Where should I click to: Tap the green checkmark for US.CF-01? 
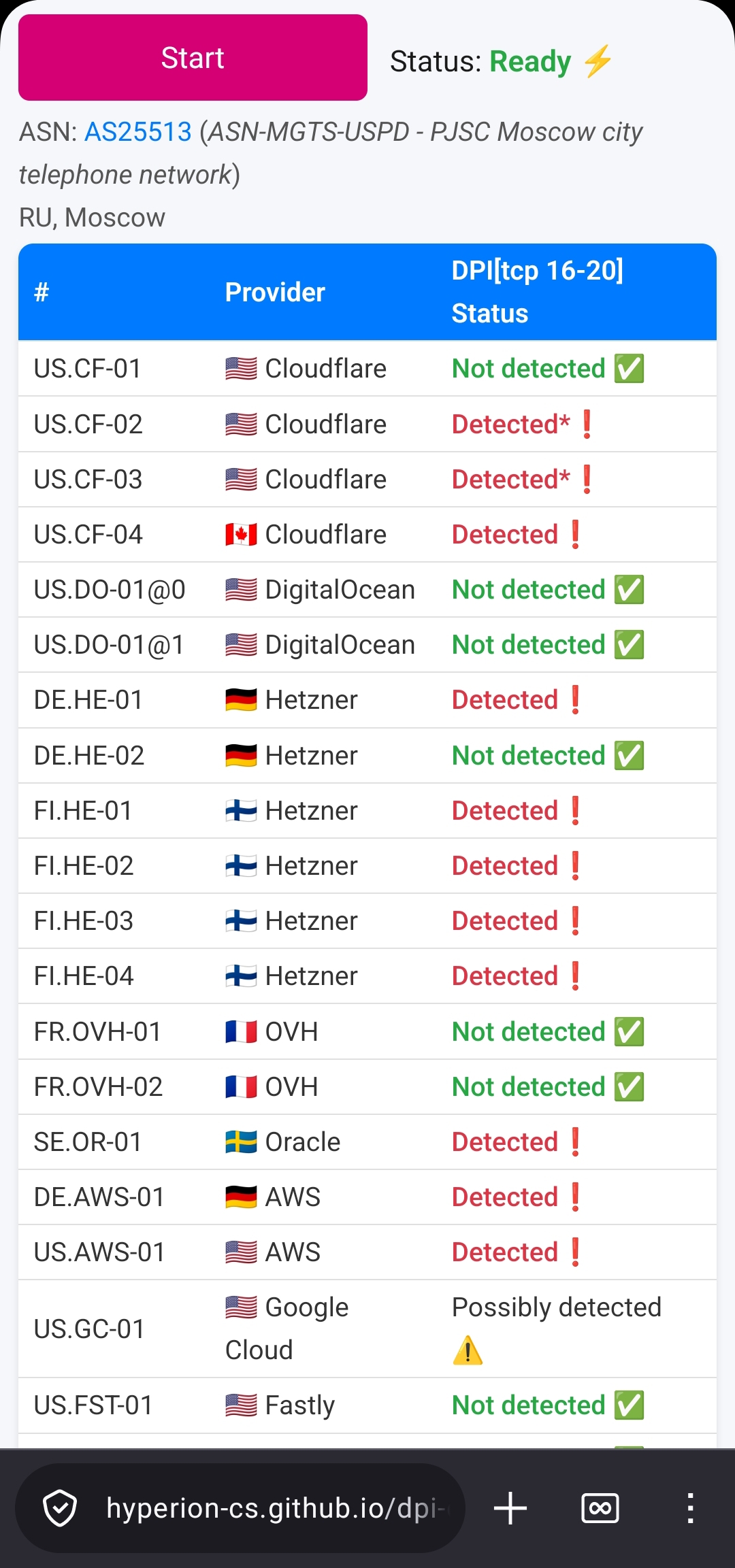[x=630, y=369]
